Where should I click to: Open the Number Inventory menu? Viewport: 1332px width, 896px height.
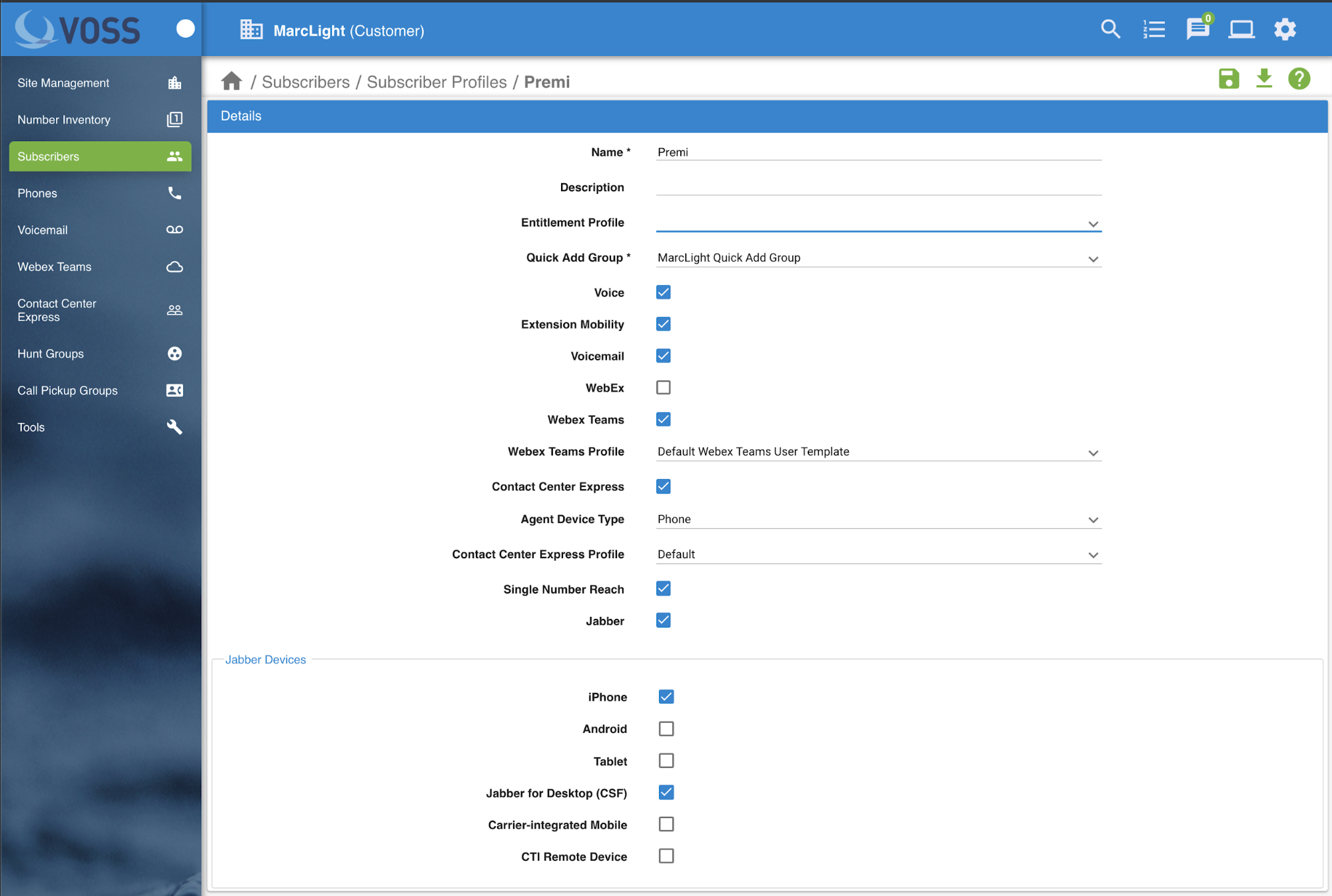click(x=100, y=119)
